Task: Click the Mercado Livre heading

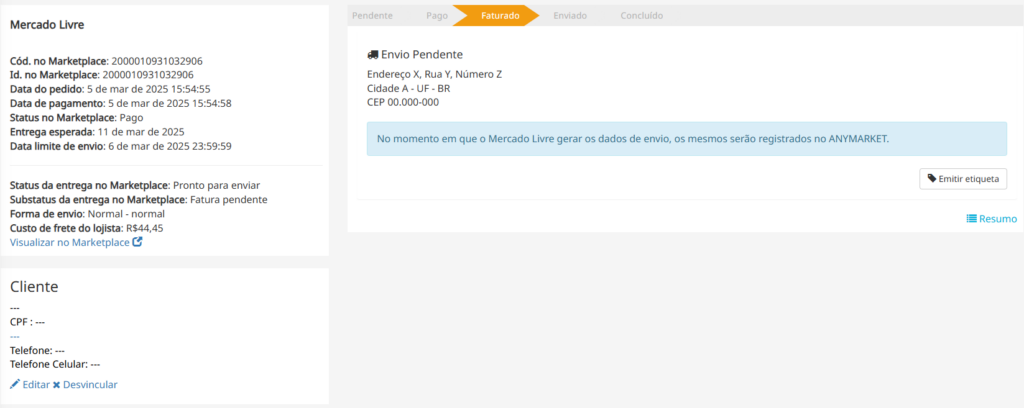Action: click(47, 25)
